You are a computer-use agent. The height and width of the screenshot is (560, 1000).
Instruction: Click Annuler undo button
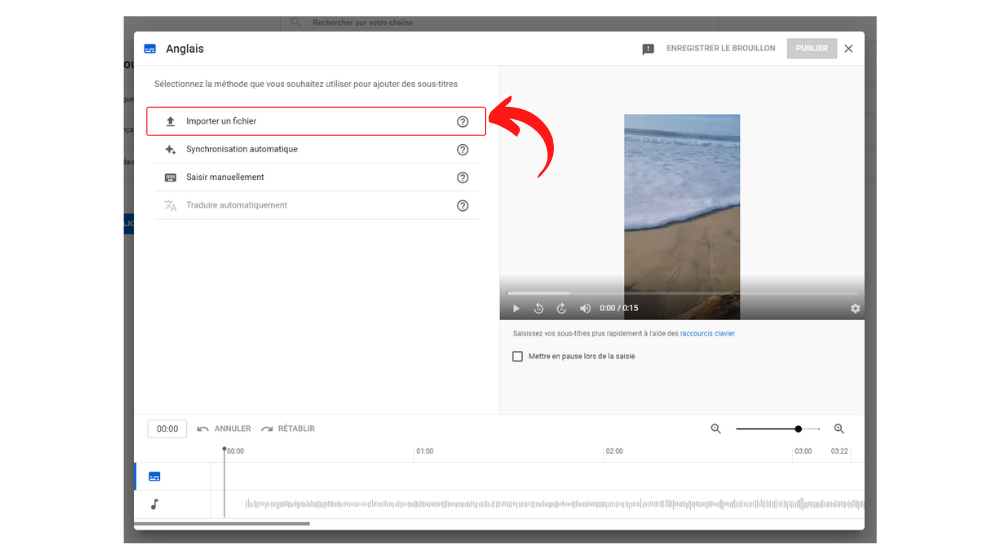pos(224,429)
